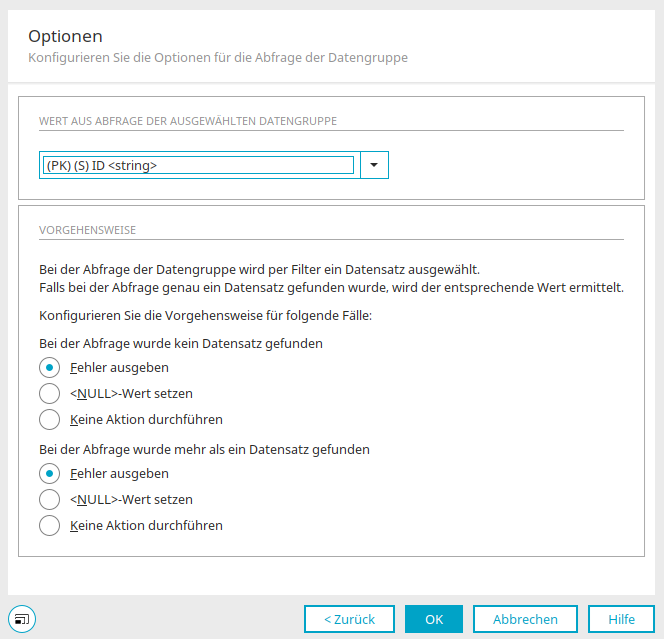The image size is (664, 639).
Task: Cancel the dialog via Abbrechen
Action: [x=525, y=619]
